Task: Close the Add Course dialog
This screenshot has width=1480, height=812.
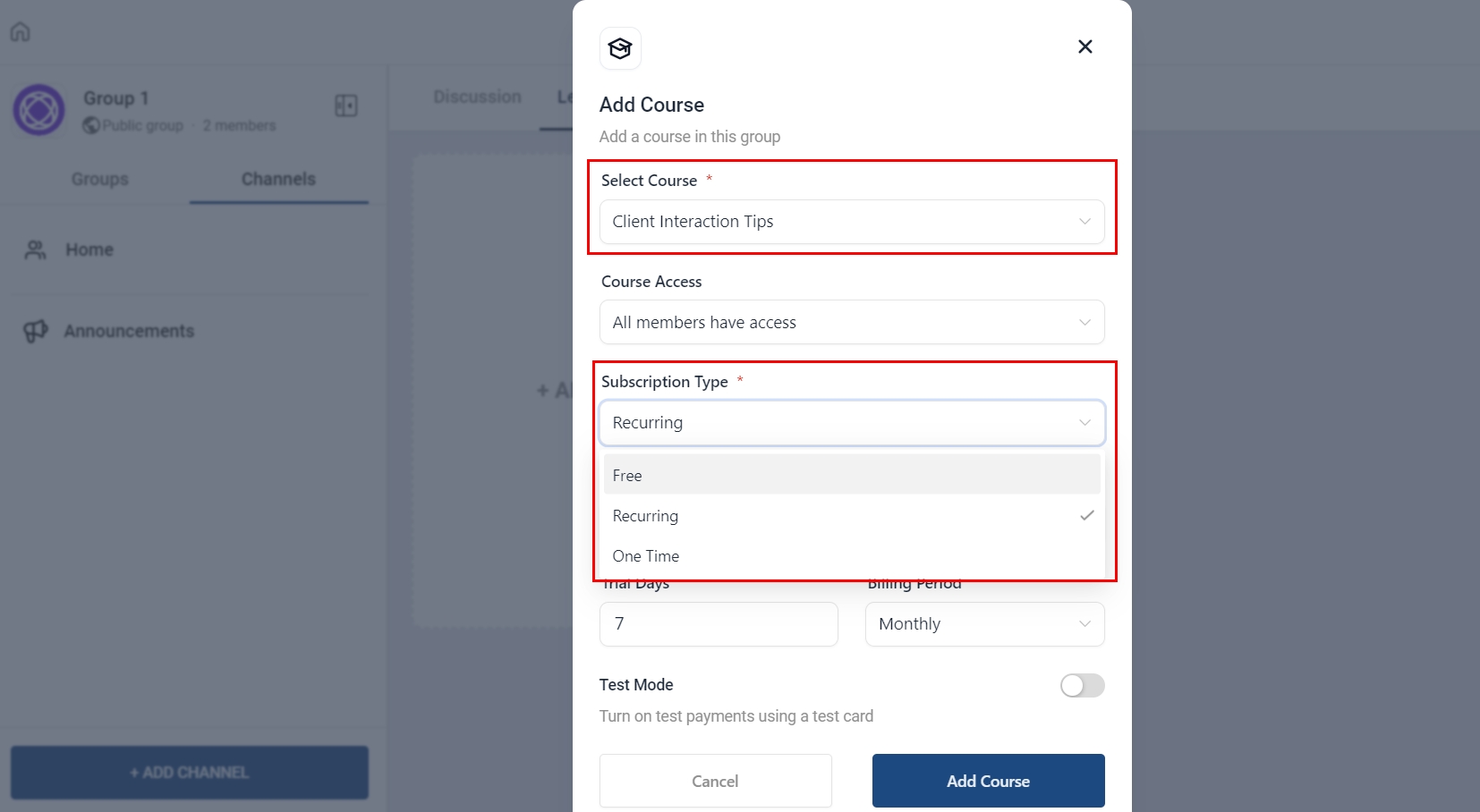Action: click(1084, 47)
